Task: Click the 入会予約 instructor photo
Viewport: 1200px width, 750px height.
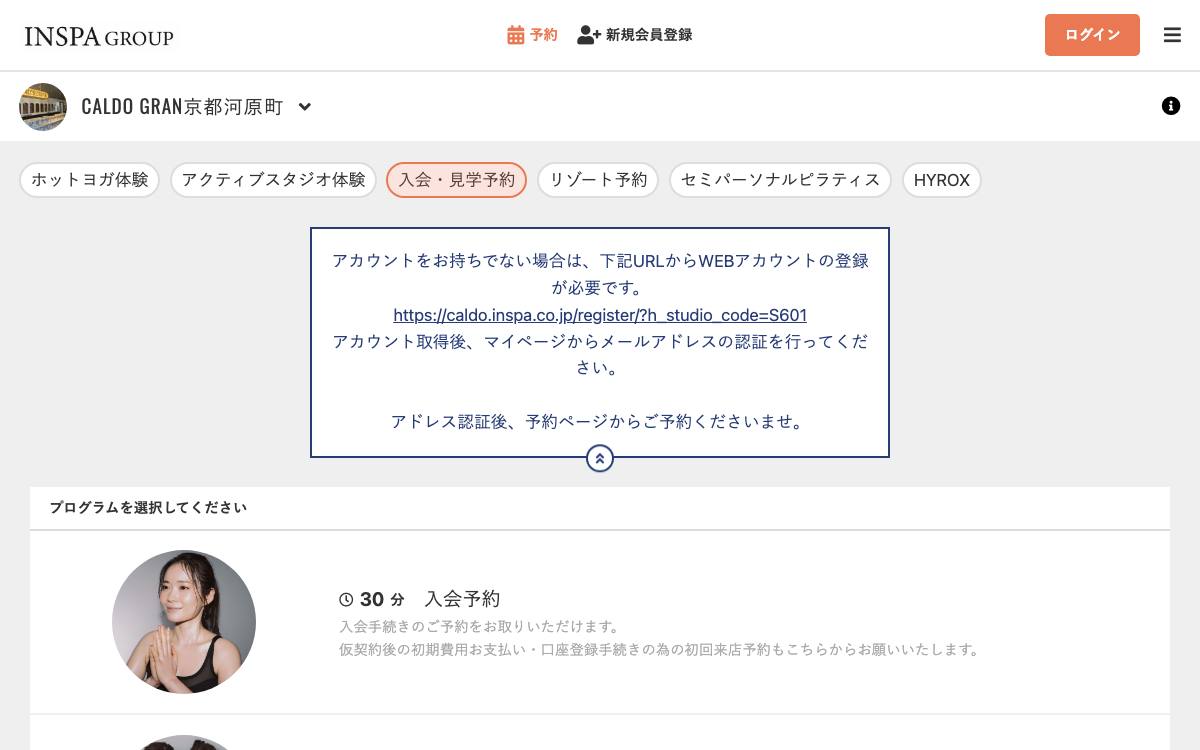Action: pos(184,622)
